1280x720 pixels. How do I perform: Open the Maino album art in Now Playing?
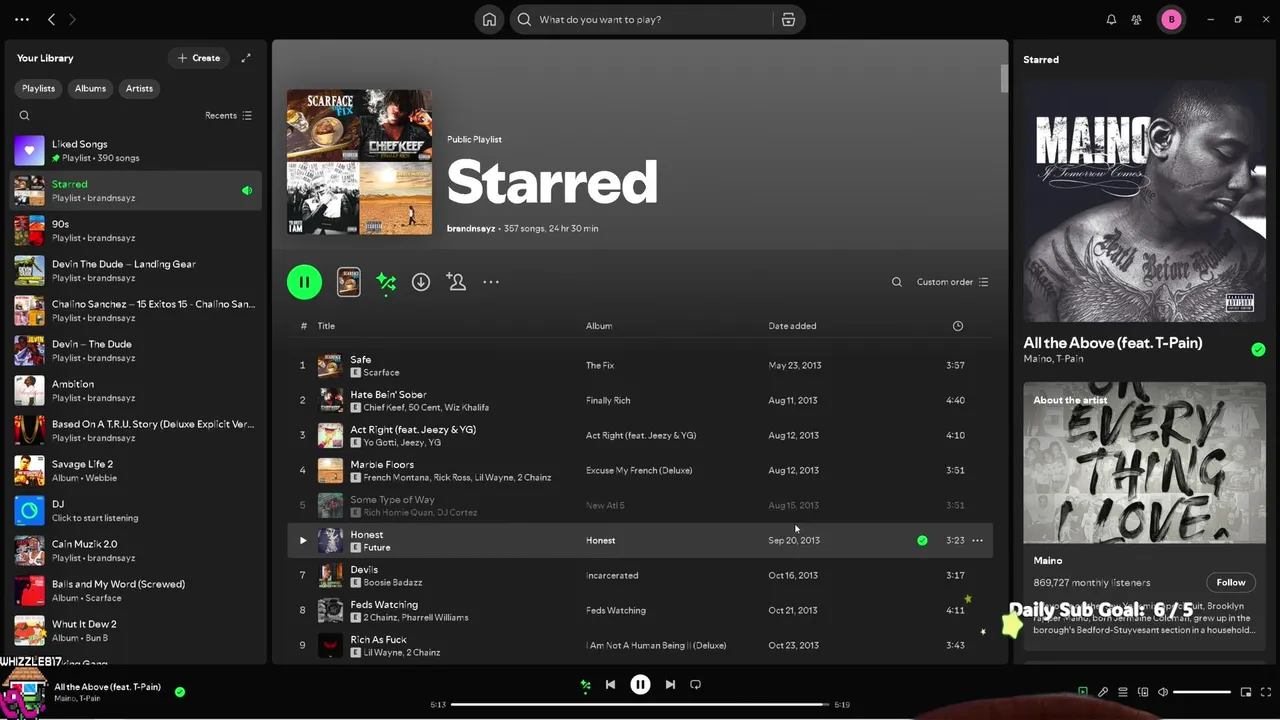click(1144, 201)
